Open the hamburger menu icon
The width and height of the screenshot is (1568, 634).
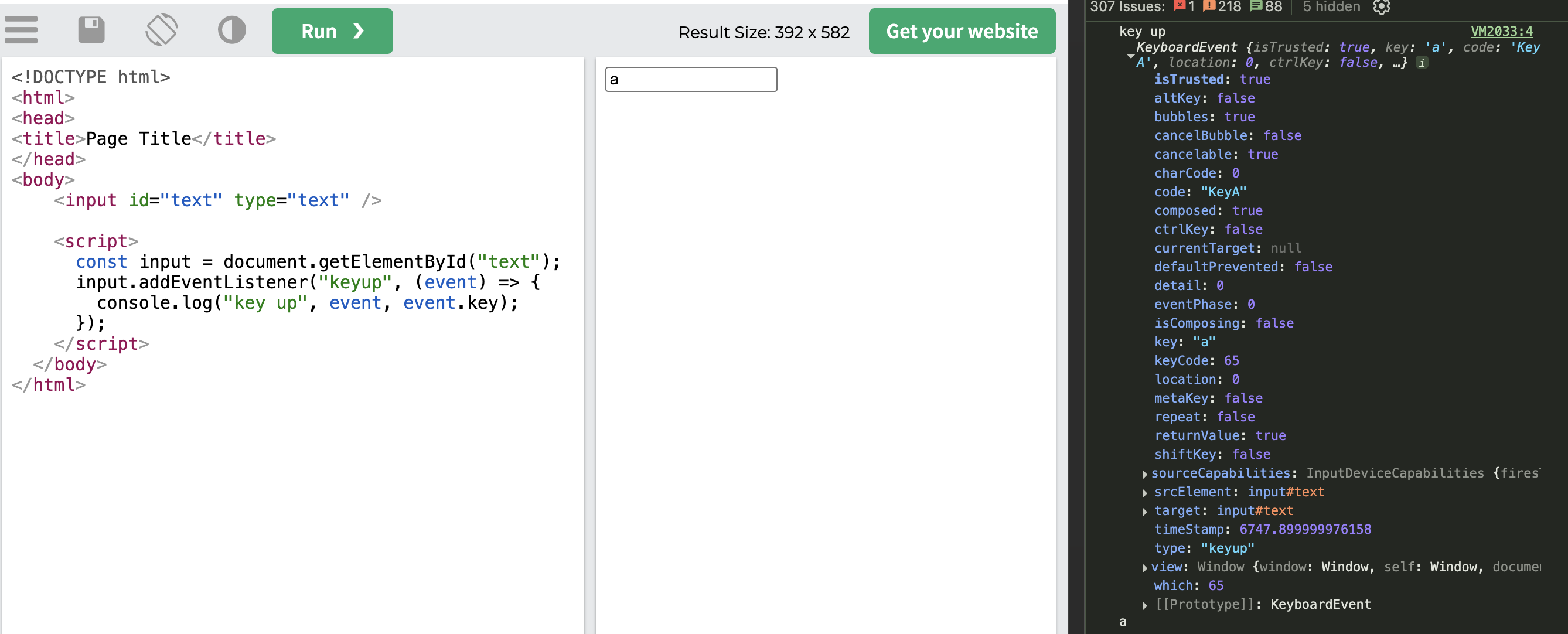tap(21, 30)
